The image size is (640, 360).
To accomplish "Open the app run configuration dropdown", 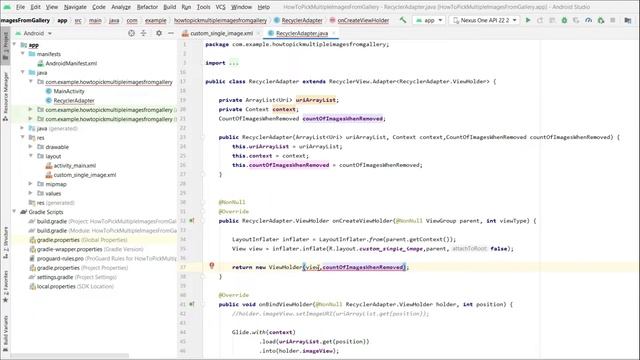I will [x=429, y=20].
